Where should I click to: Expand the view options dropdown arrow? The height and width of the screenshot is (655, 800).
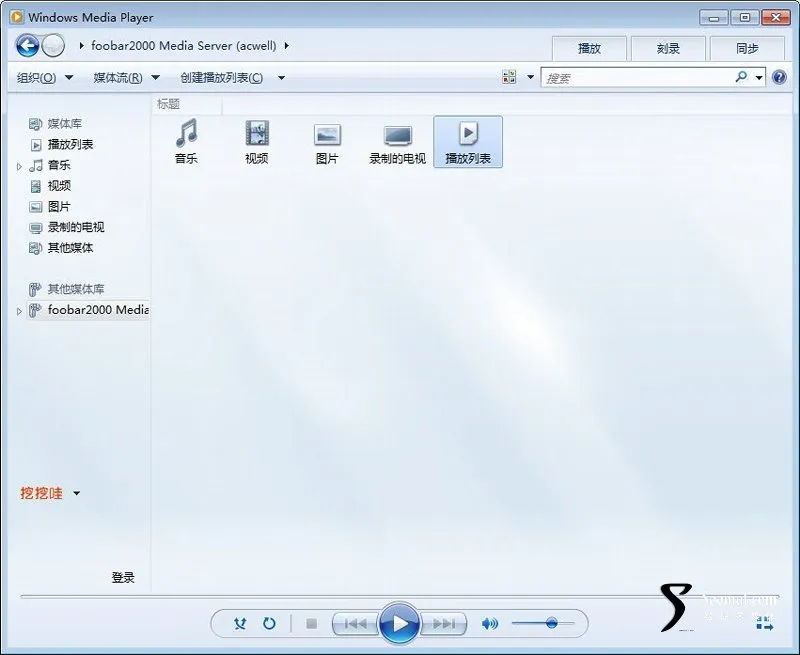pos(530,77)
